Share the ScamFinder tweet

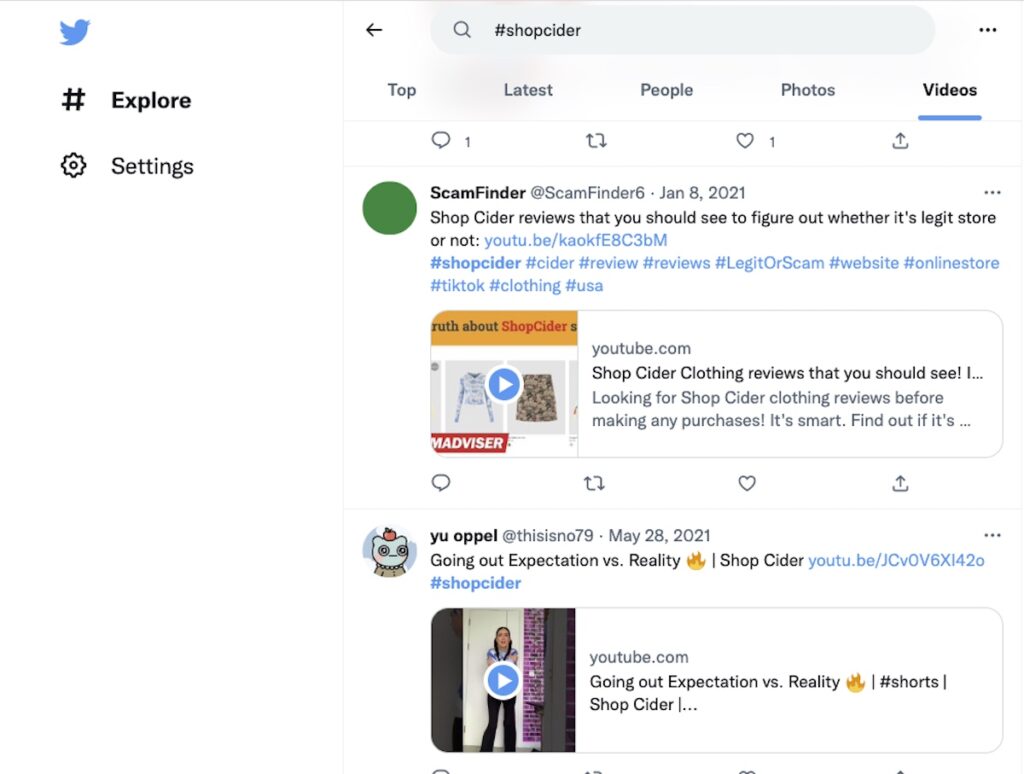coord(900,483)
